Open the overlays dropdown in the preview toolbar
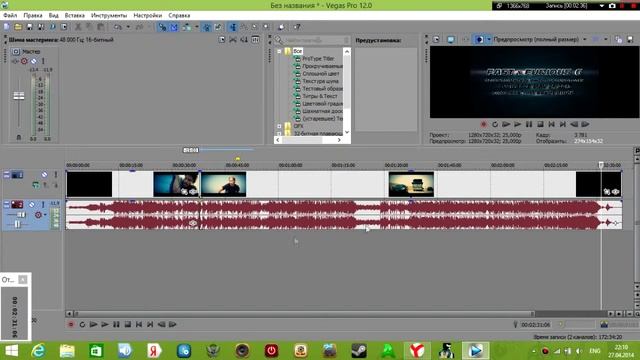The image size is (640, 360). click(606, 40)
